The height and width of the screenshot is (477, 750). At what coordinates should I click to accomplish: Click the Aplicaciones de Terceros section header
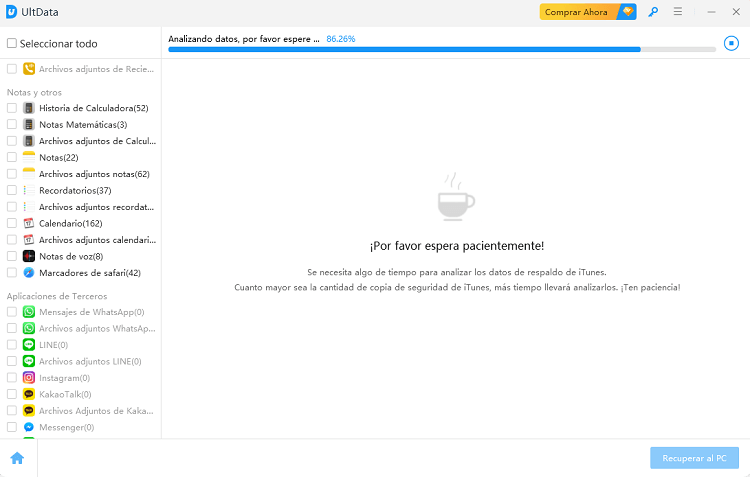point(57,296)
